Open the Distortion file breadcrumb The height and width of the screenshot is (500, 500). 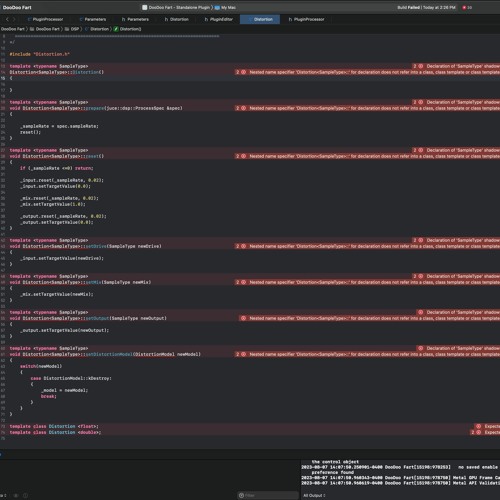click(x=97, y=29)
